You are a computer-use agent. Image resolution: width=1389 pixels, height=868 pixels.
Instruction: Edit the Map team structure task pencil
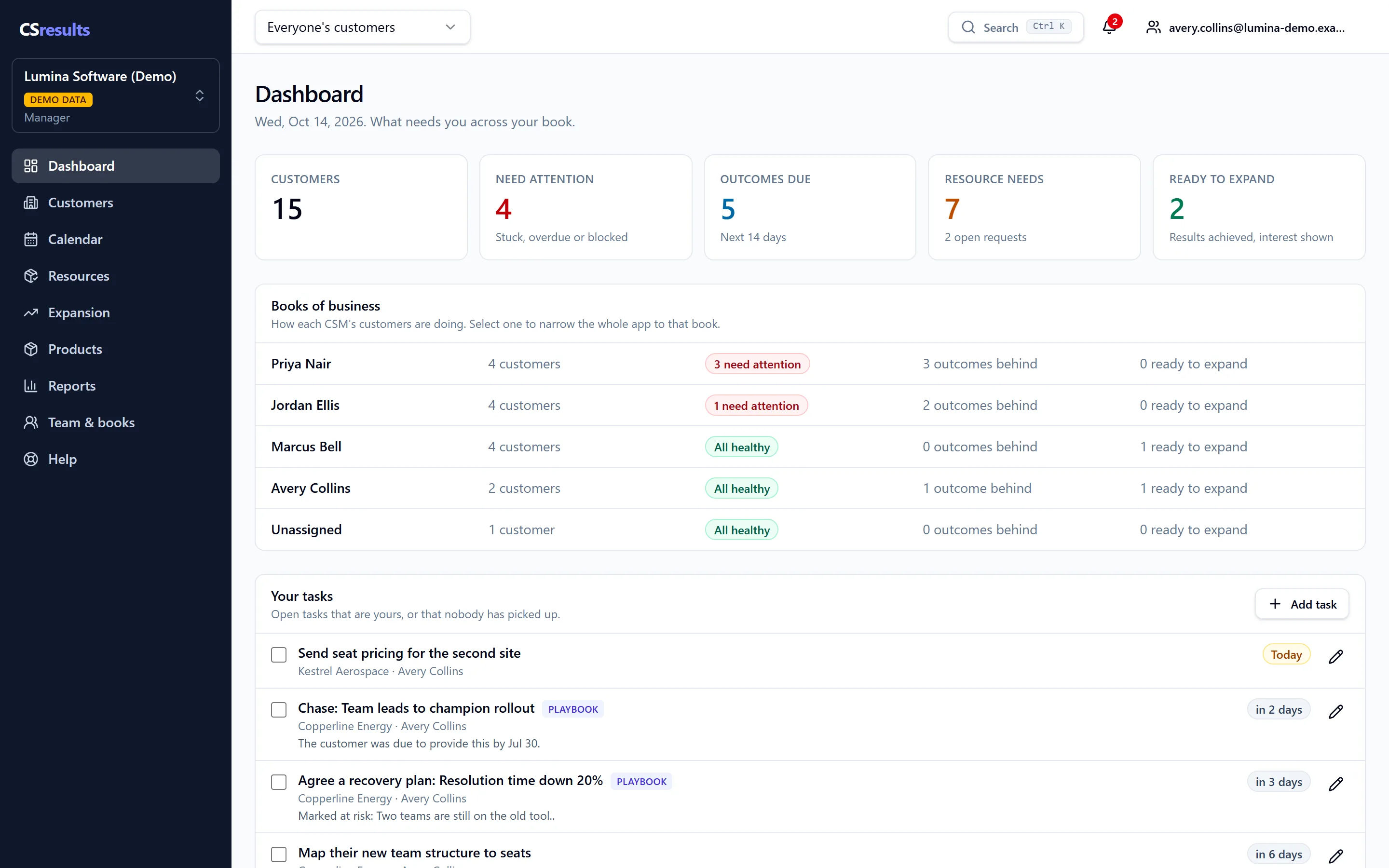pyautogui.click(x=1335, y=855)
